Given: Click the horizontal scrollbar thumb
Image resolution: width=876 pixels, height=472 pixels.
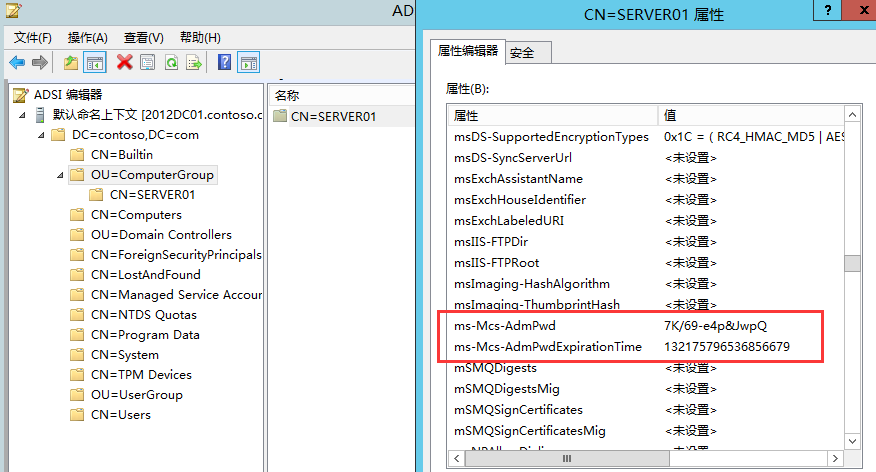Looking at the screenshot, I should [x=567, y=459].
